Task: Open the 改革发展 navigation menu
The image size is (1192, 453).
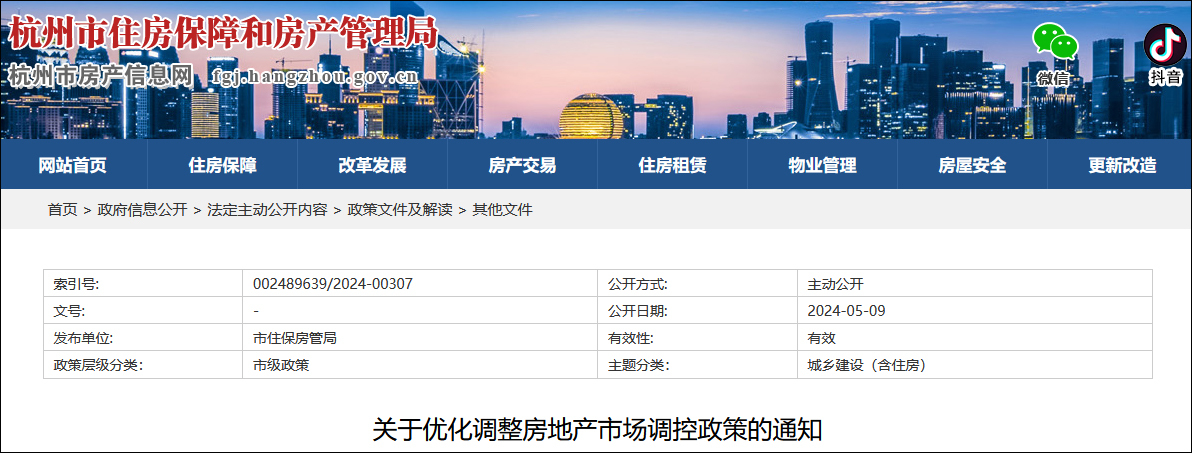Action: pyautogui.click(x=372, y=165)
